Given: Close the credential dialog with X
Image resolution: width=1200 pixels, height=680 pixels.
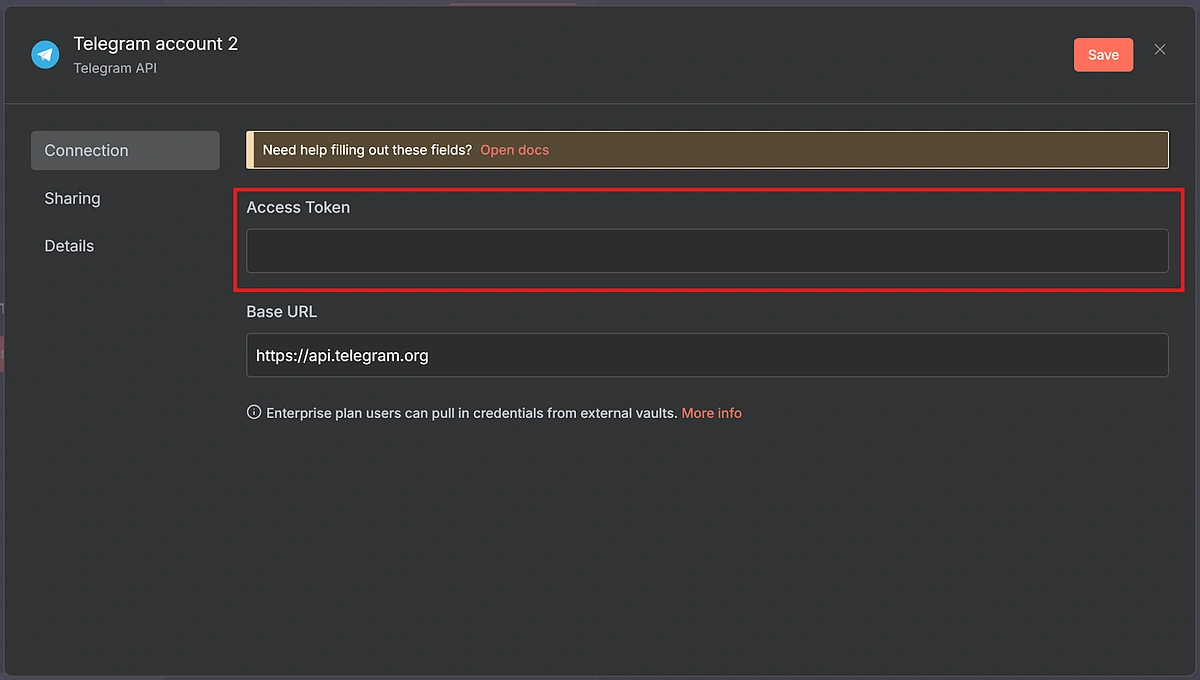Looking at the screenshot, I should [1160, 50].
